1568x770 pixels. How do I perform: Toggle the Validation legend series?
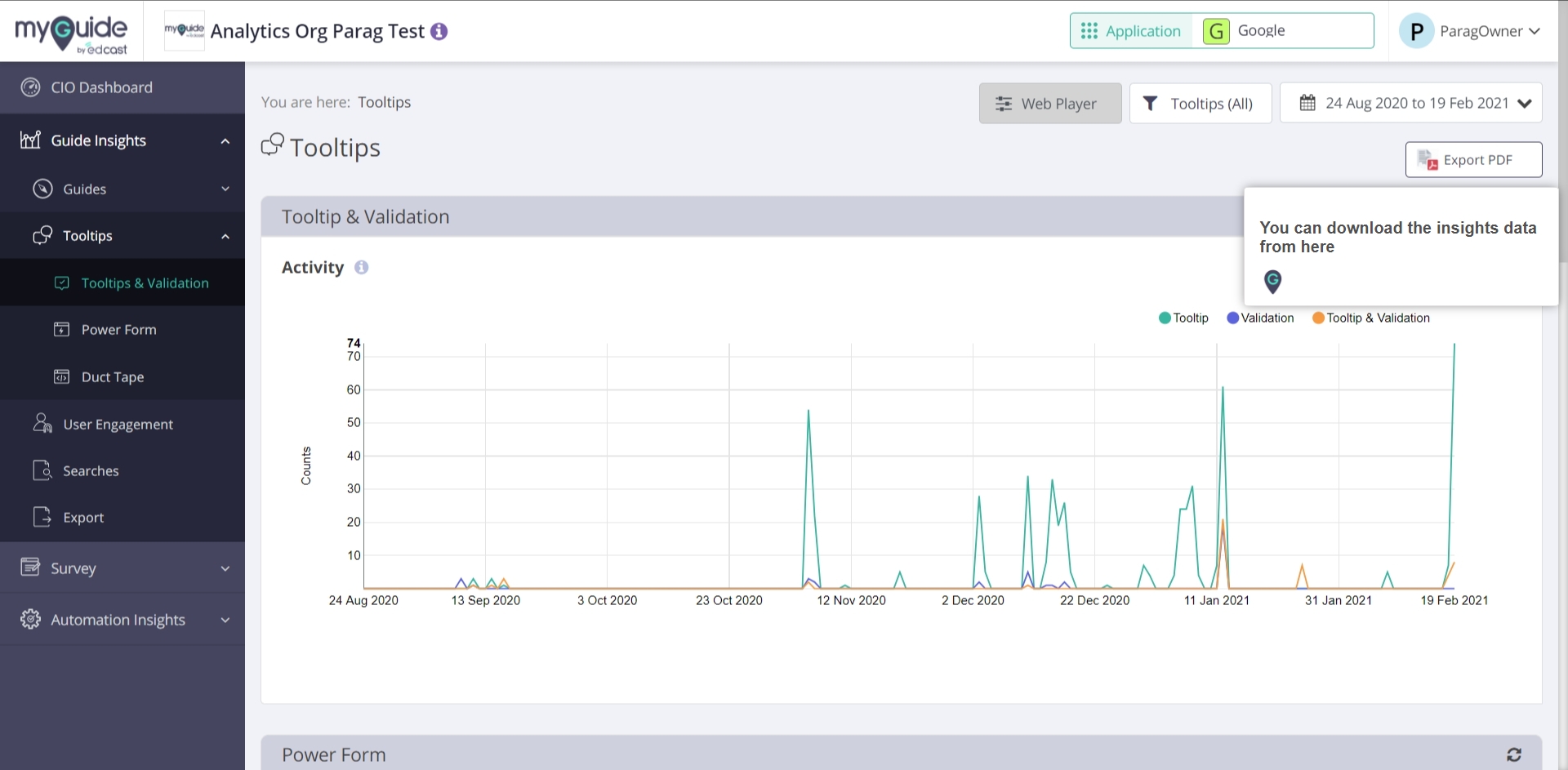click(1260, 318)
